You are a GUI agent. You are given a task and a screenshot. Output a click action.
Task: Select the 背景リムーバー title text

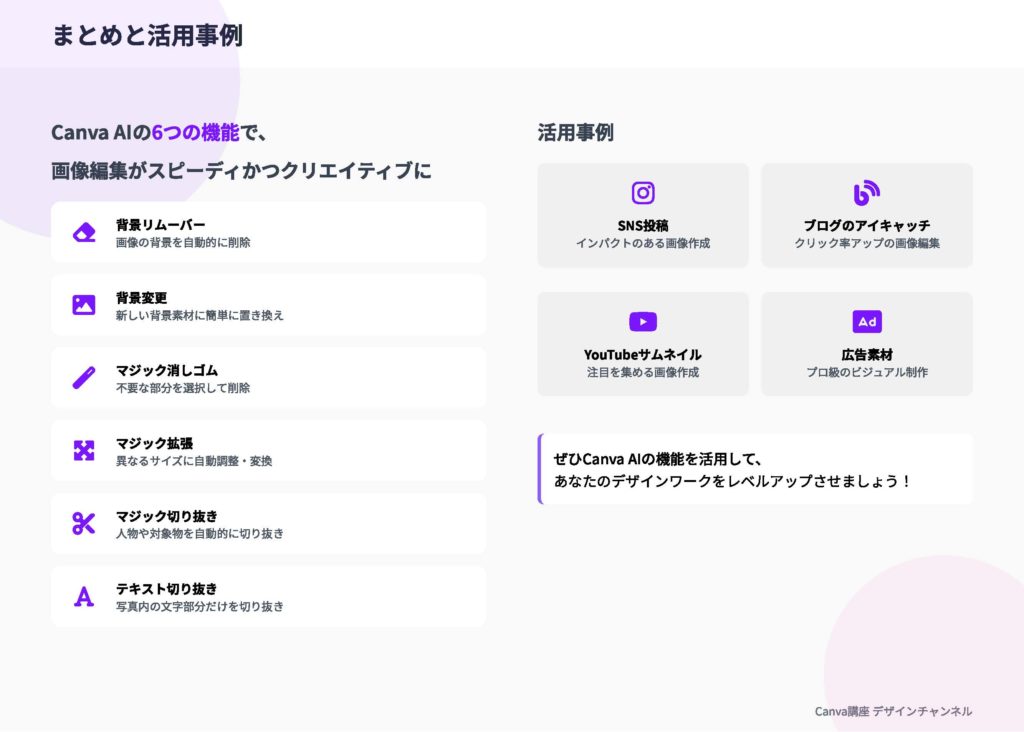point(160,224)
